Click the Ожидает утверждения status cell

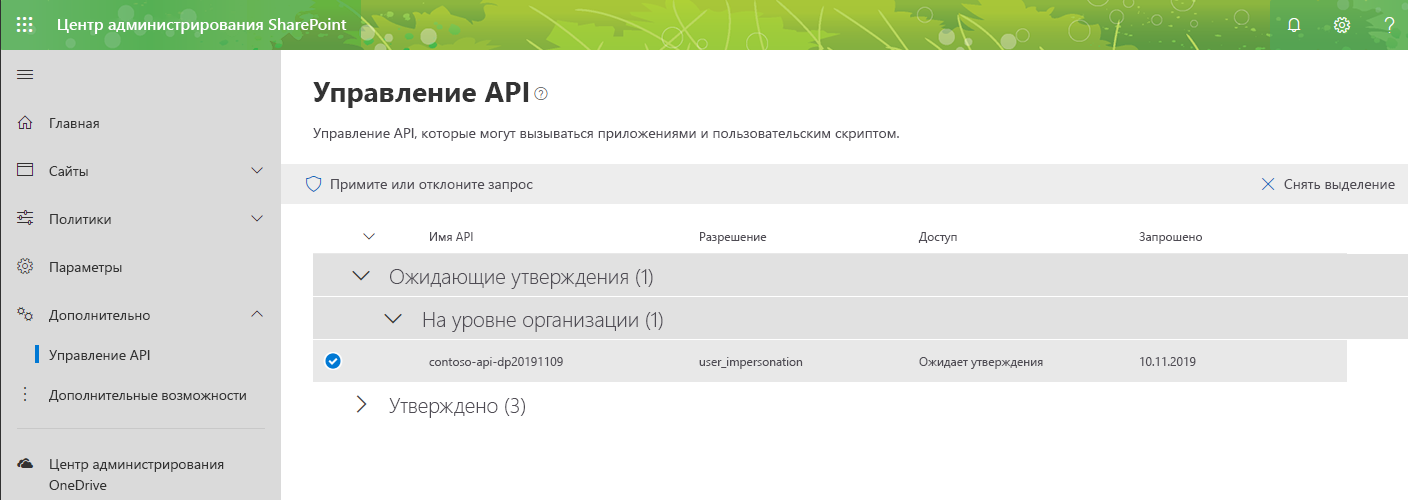[981, 362]
